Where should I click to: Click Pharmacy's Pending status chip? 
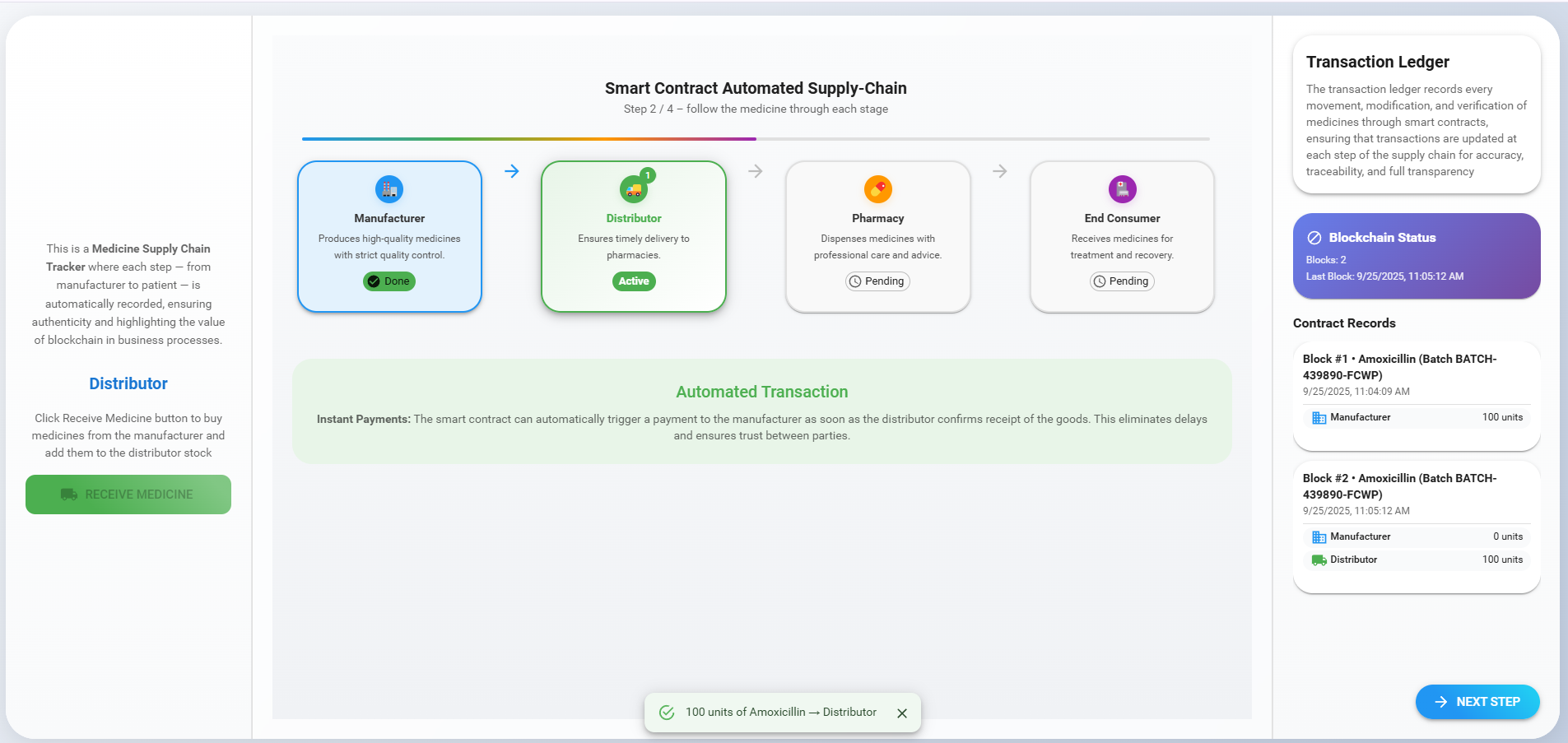(877, 281)
